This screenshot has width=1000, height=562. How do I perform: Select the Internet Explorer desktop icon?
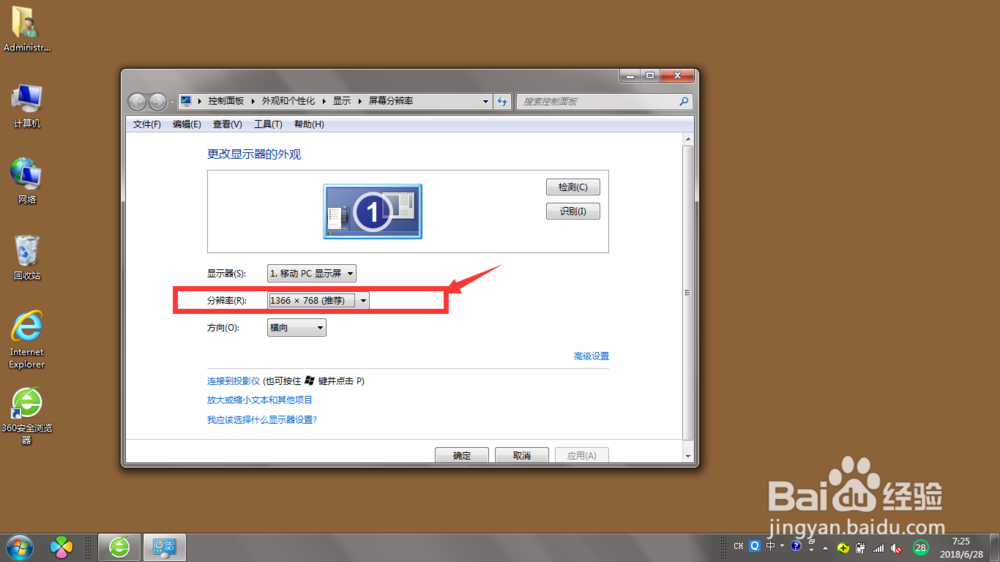click(x=26, y=339)
